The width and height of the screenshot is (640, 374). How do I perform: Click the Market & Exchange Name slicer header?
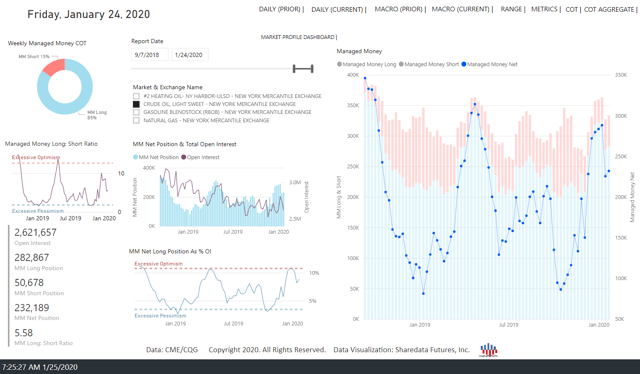(x=167, y=87)
